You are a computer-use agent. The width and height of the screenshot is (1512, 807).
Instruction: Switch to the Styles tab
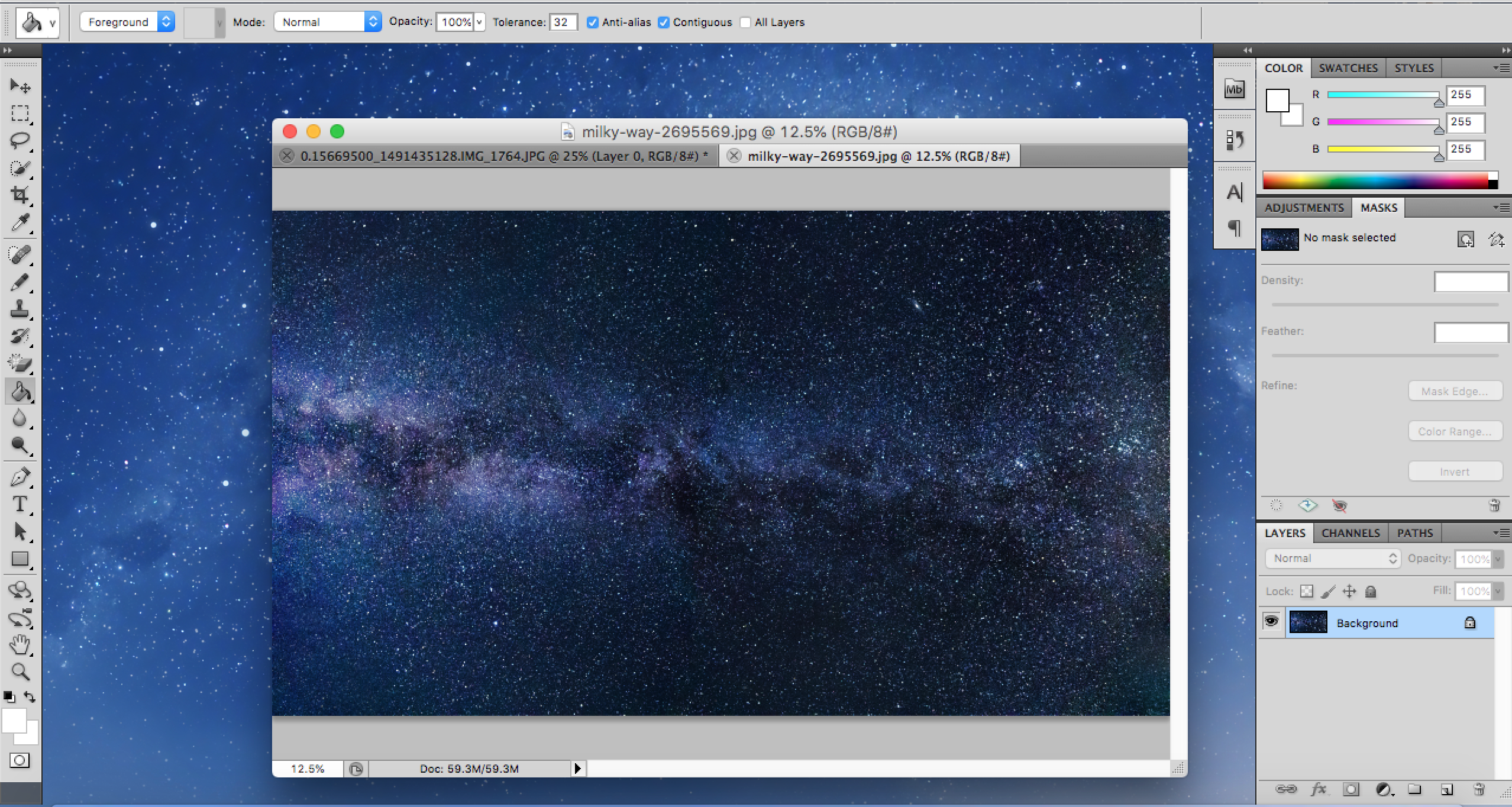[x=1414, y=68]
